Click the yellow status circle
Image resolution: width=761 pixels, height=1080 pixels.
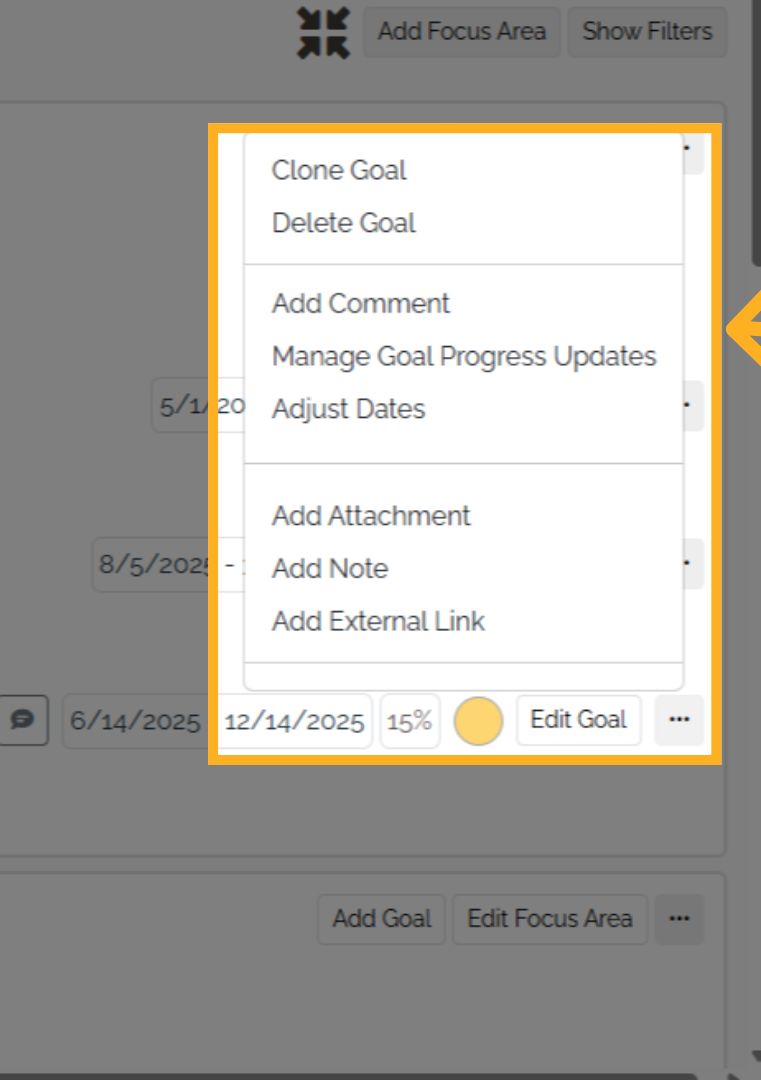pos(478,720)
